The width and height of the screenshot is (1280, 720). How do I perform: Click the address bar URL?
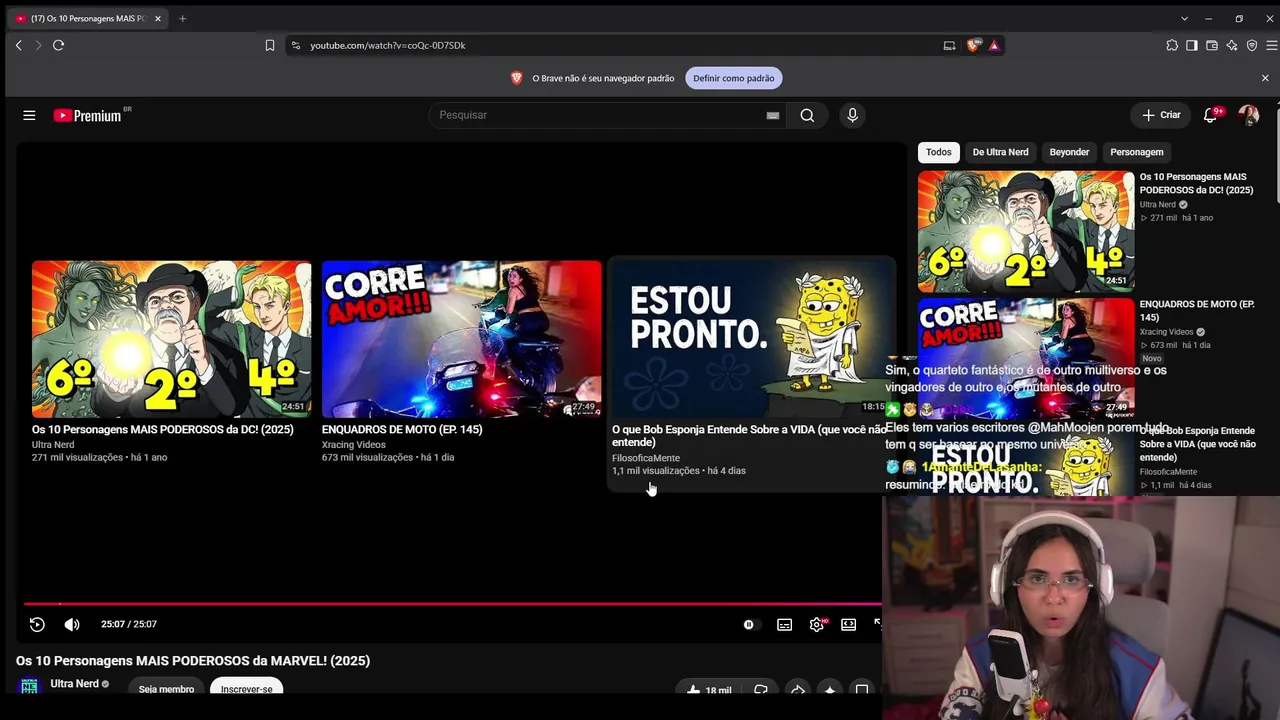click(x=388, y=45)
